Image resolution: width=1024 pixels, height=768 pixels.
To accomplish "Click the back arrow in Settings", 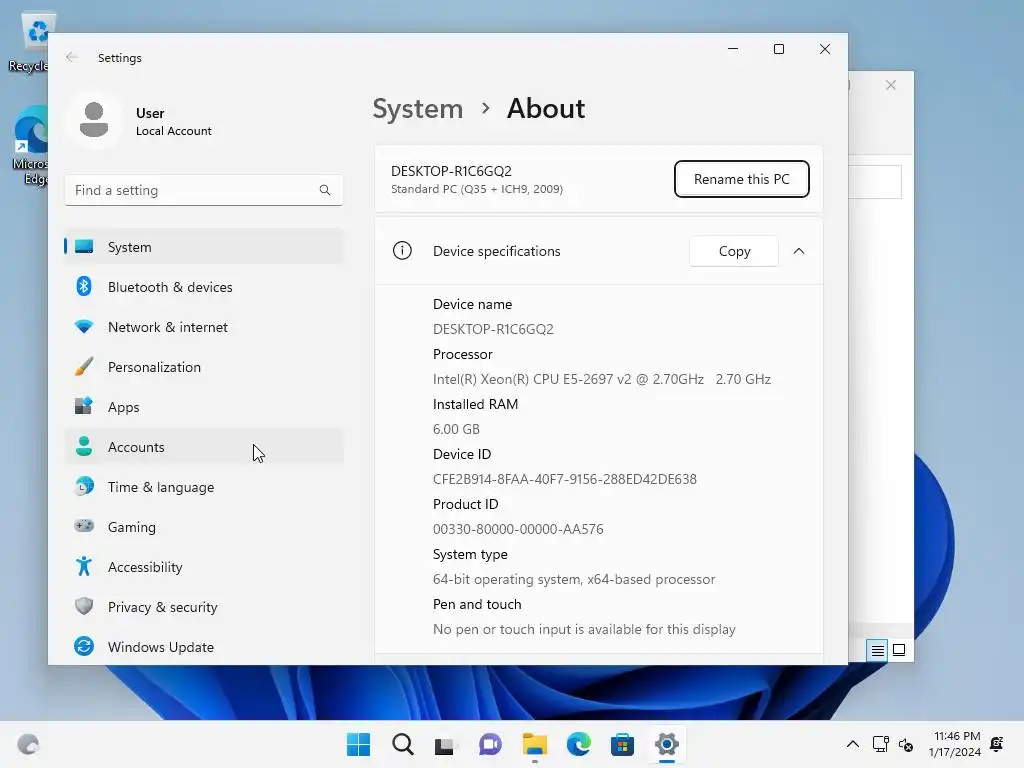I will pos(72,57).
